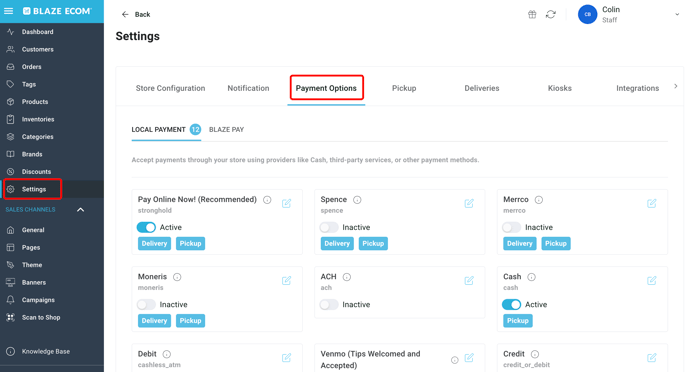Click edit icon on Spence card
Screen dimensions: 688x372
pos(469,203)
